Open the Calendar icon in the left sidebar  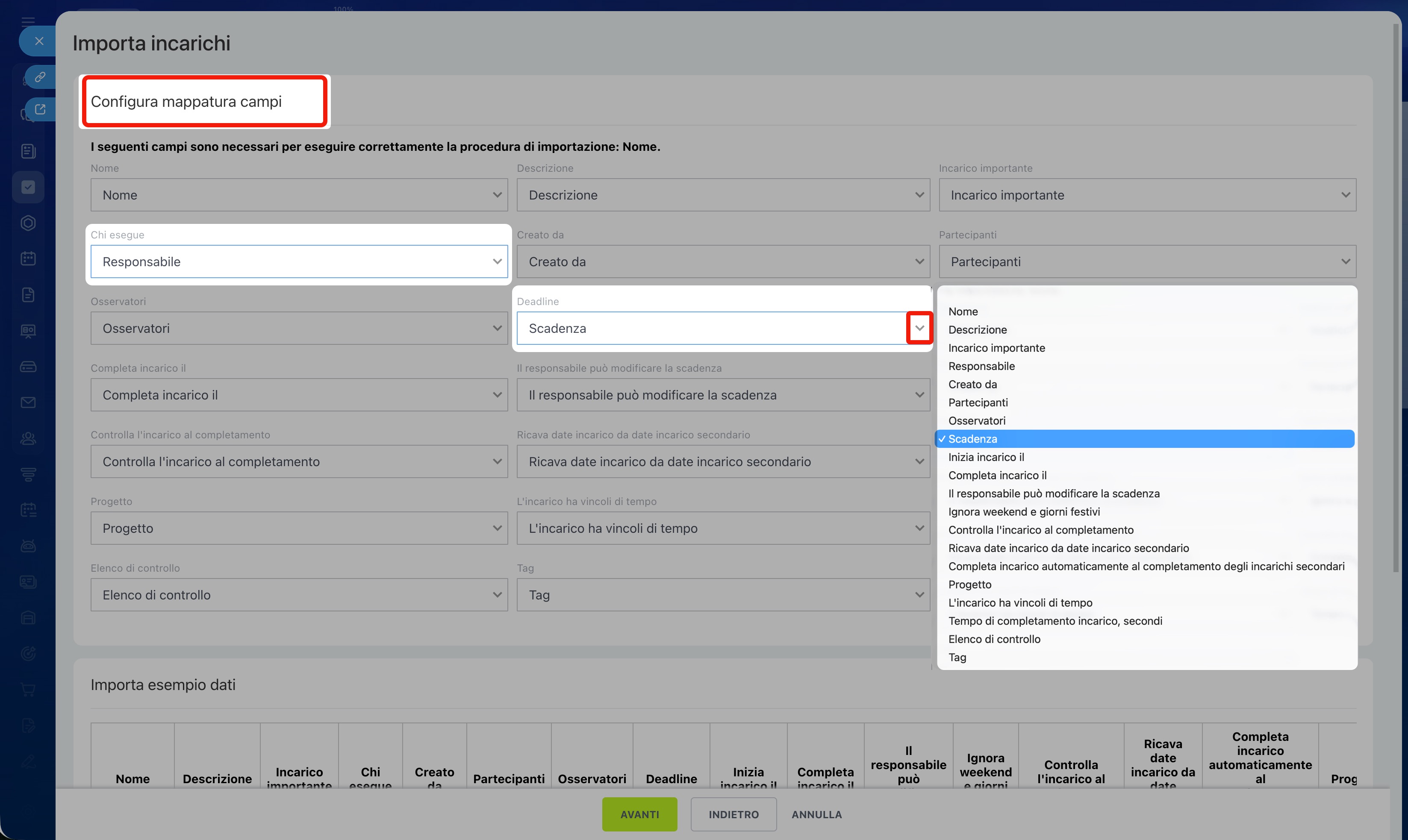28,258
